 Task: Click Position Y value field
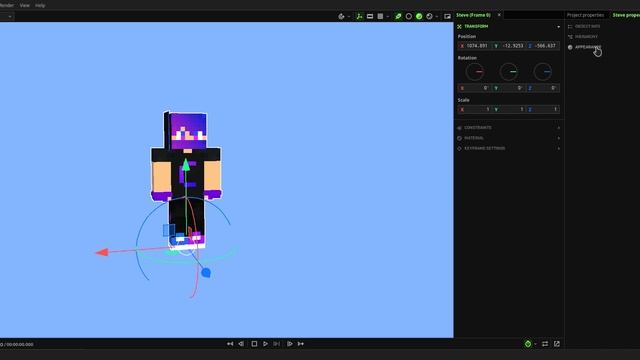point(509,46)
